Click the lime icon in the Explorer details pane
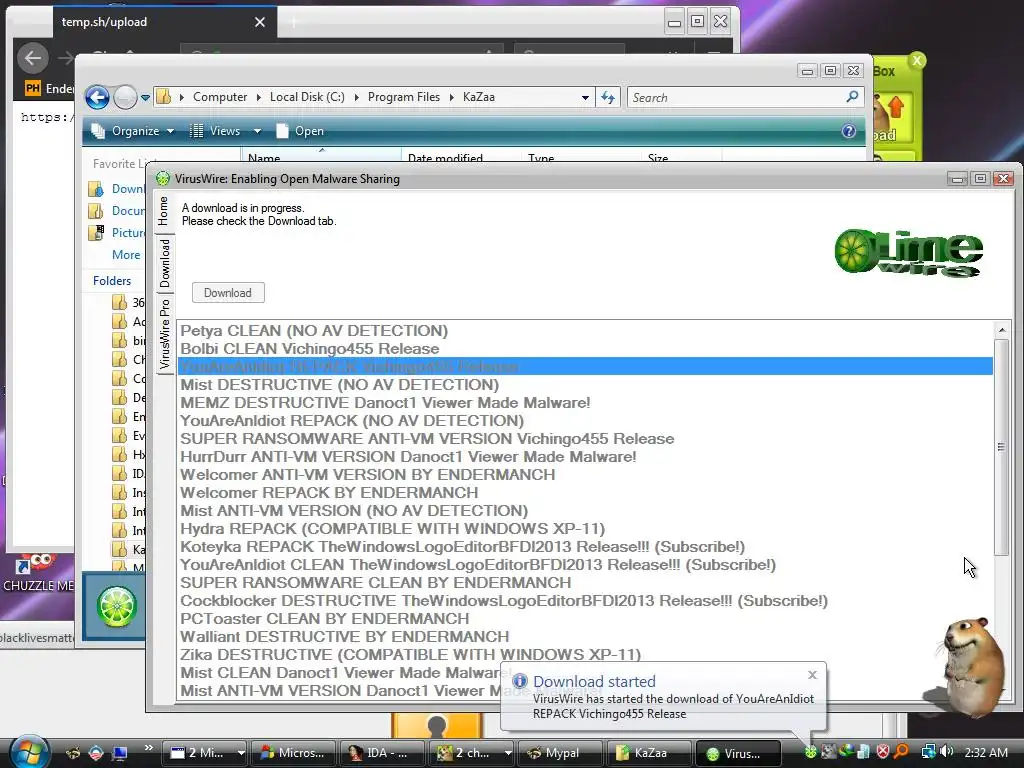 [116, 606]
